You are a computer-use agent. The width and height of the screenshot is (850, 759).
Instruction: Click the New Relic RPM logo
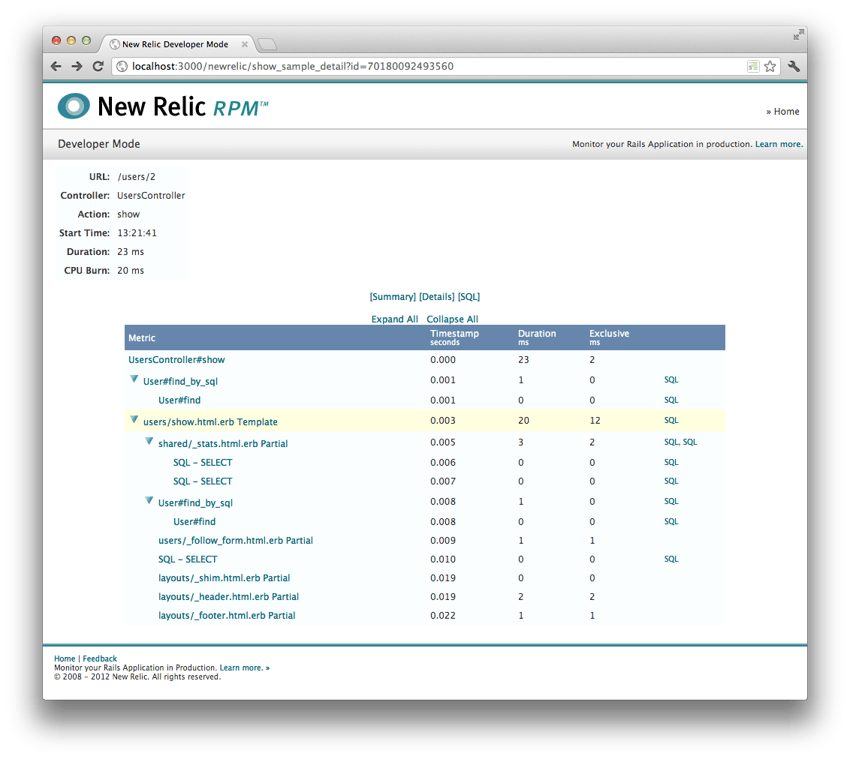163,106
